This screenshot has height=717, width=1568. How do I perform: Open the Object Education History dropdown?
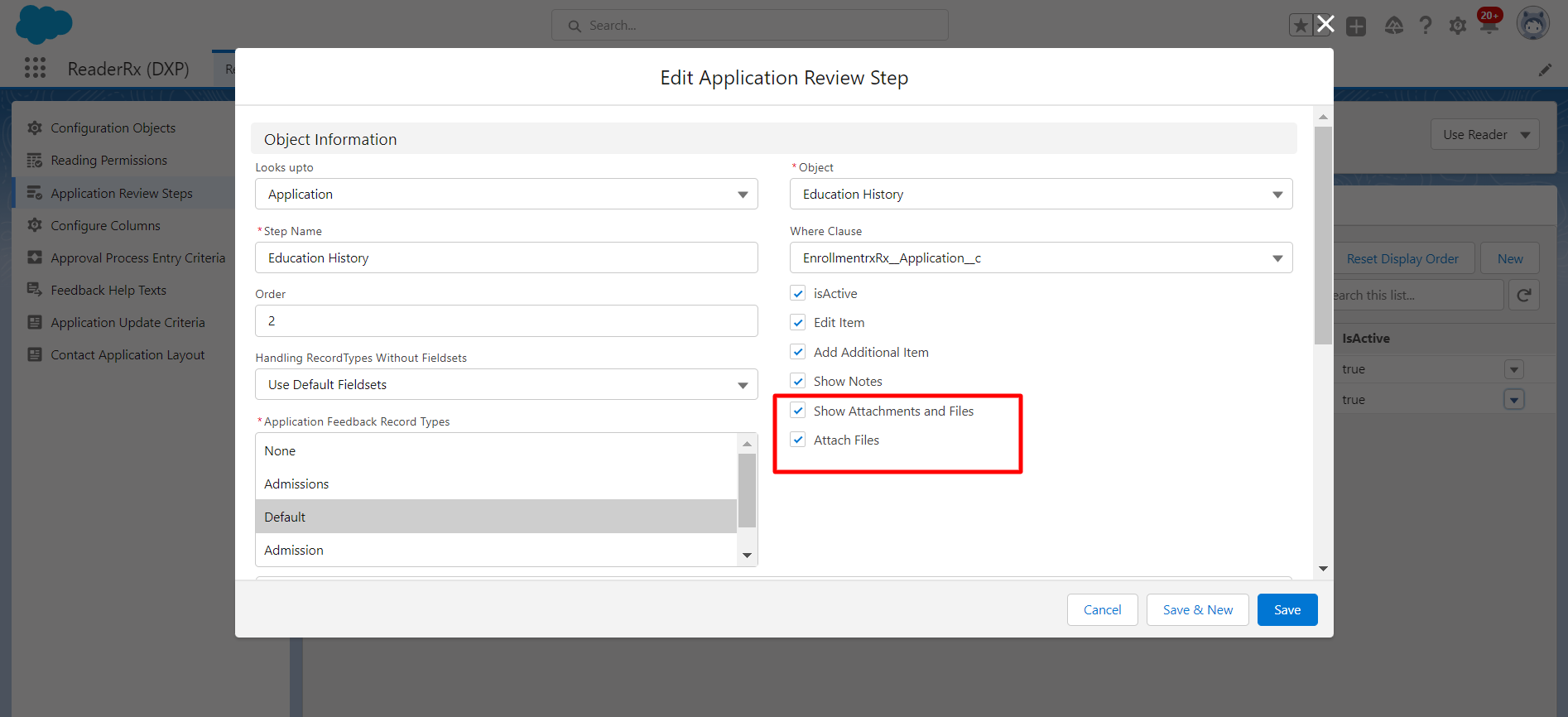coord(1041,195)
